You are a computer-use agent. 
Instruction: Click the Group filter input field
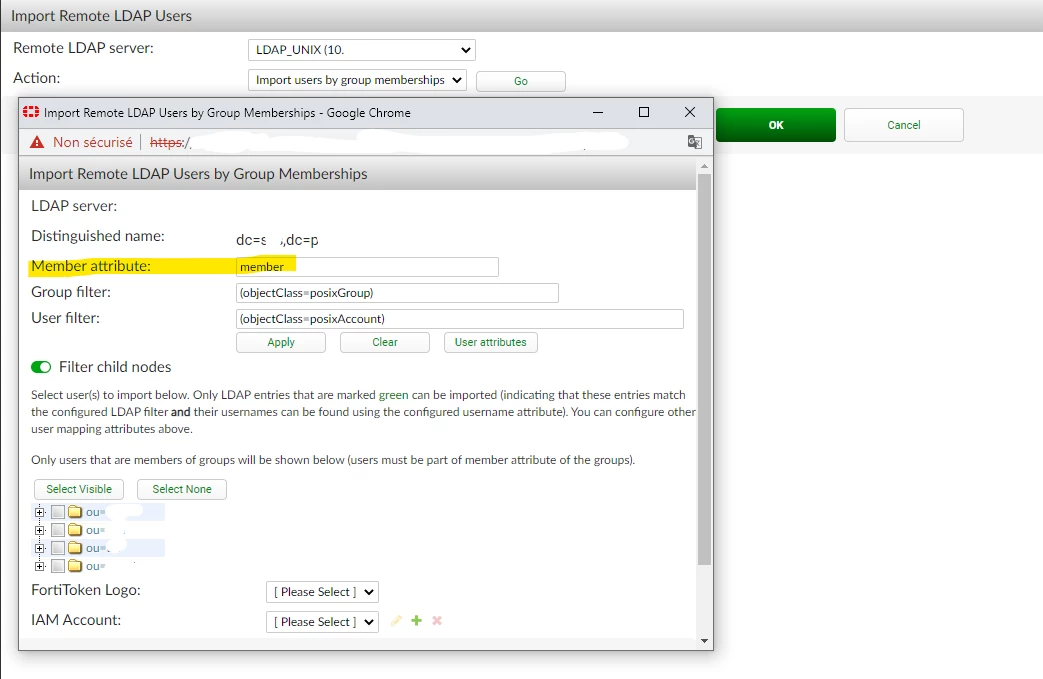397,293
